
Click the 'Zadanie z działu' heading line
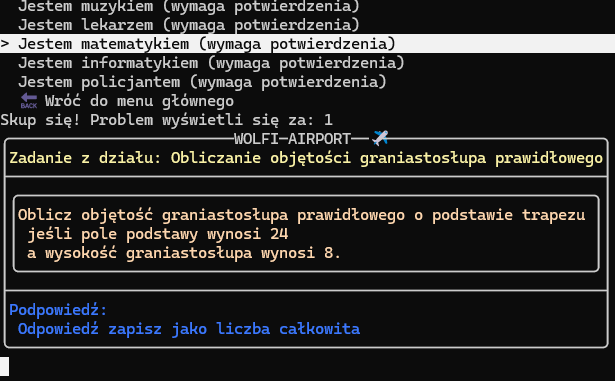[x=306, y=158]
